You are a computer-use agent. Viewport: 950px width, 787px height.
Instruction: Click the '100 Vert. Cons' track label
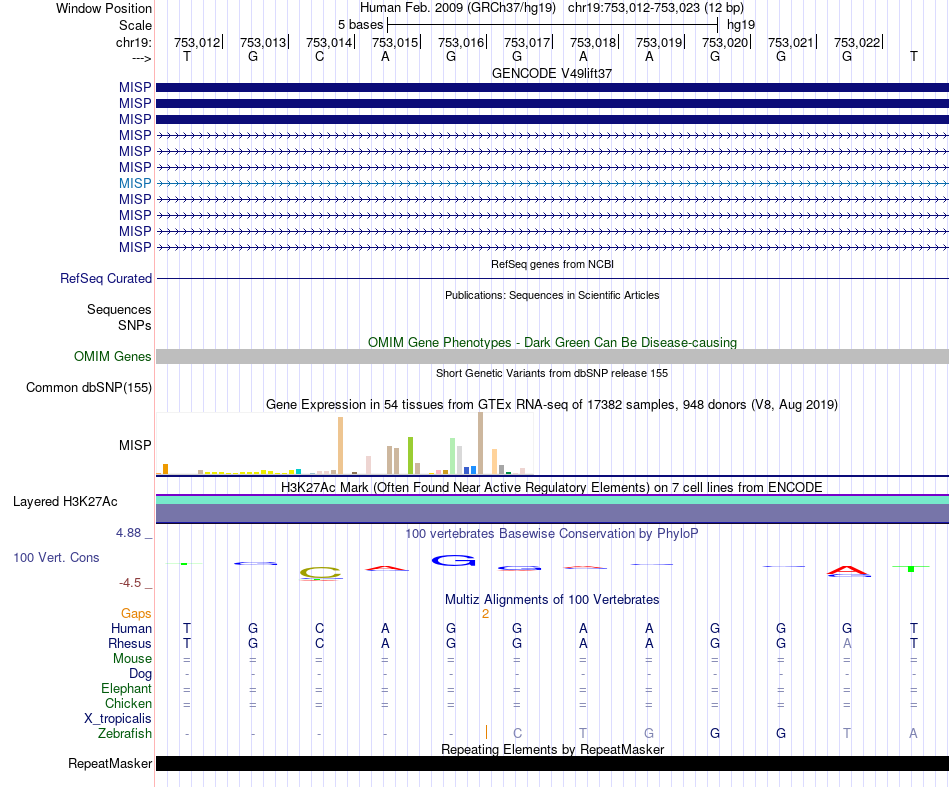[56, 557]
